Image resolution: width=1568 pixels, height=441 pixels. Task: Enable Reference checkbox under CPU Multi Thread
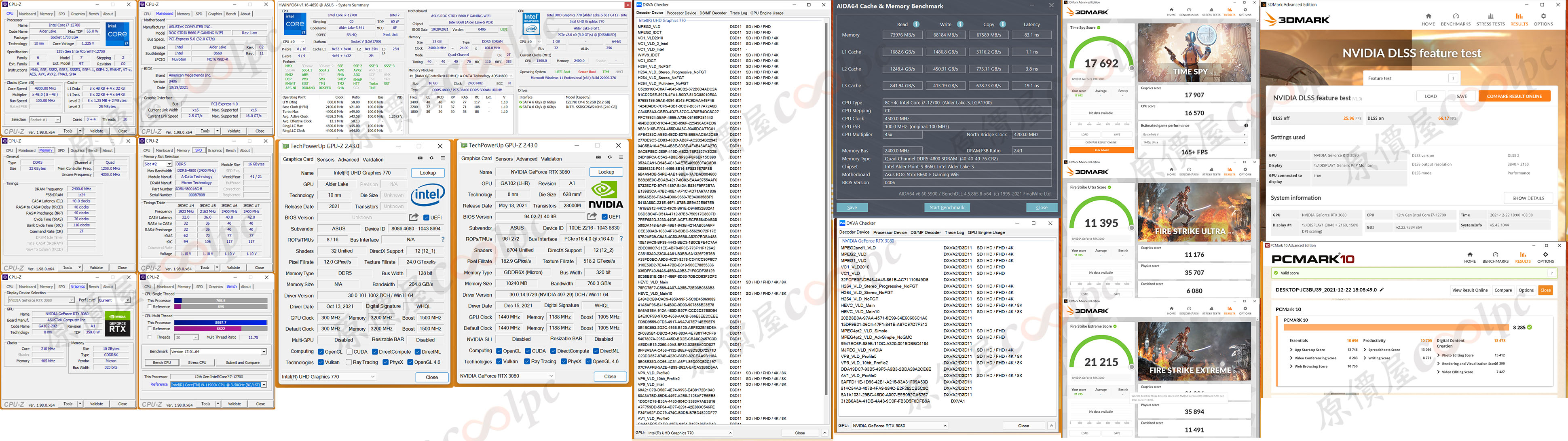[149, 329]
